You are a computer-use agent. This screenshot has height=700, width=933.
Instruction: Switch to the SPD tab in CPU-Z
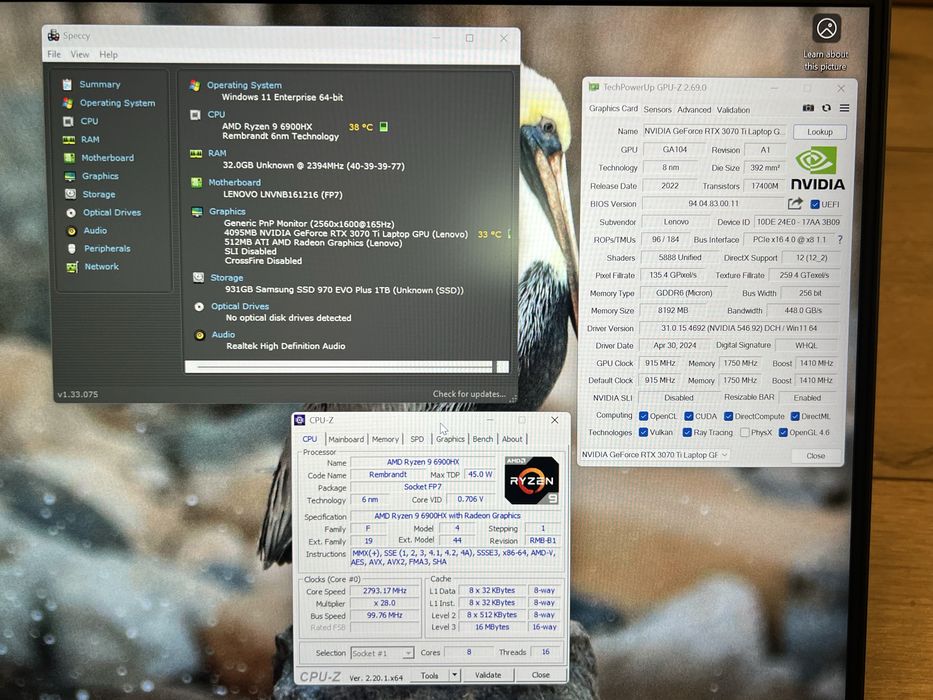click(417, 439)
